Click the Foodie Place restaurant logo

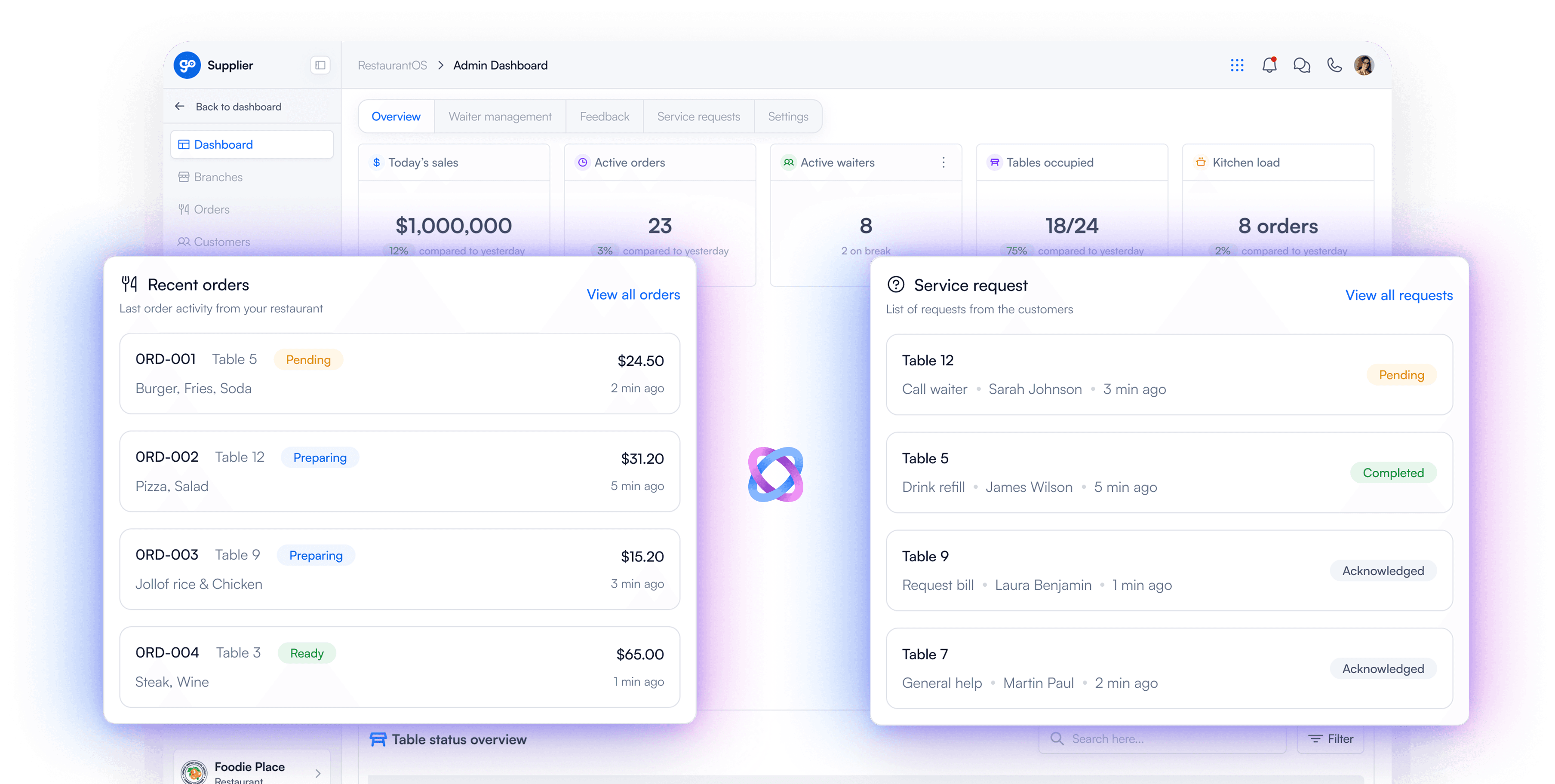tap(194, 772)
